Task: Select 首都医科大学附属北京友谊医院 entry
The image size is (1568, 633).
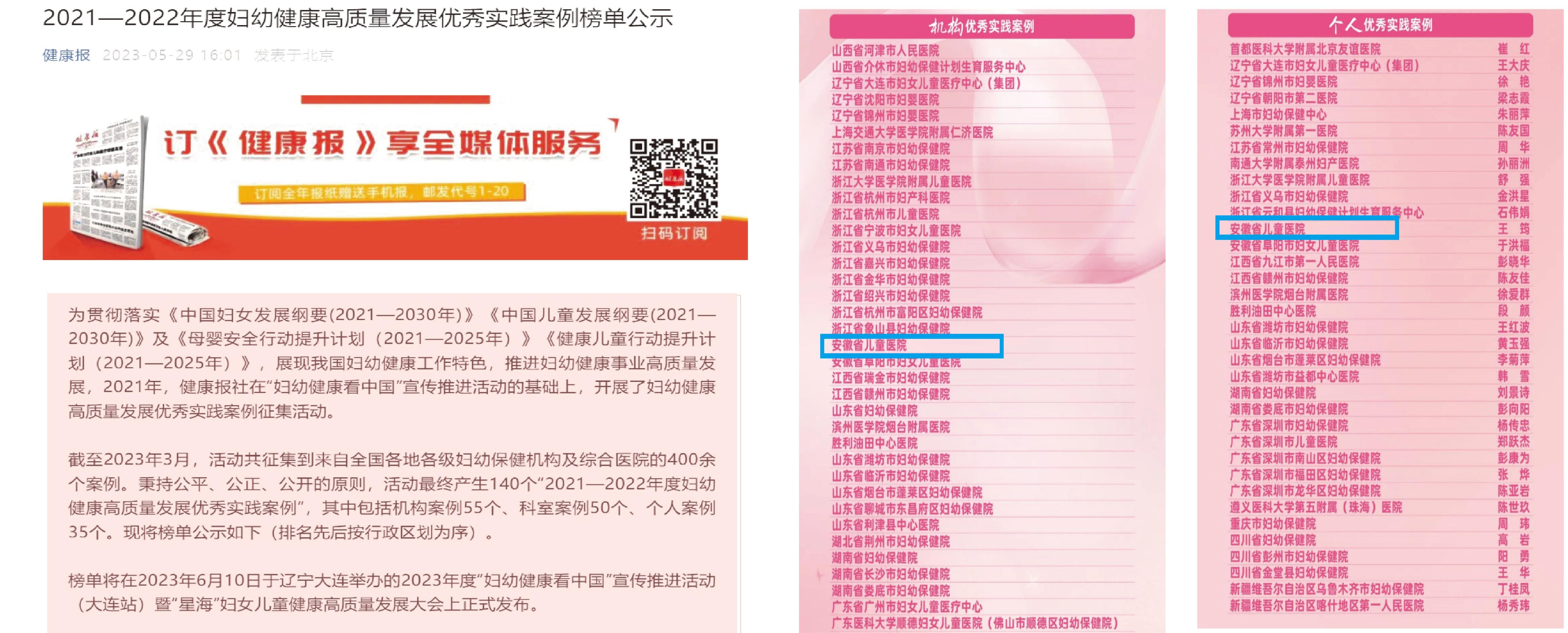Action: click(x=1304, y=49)
